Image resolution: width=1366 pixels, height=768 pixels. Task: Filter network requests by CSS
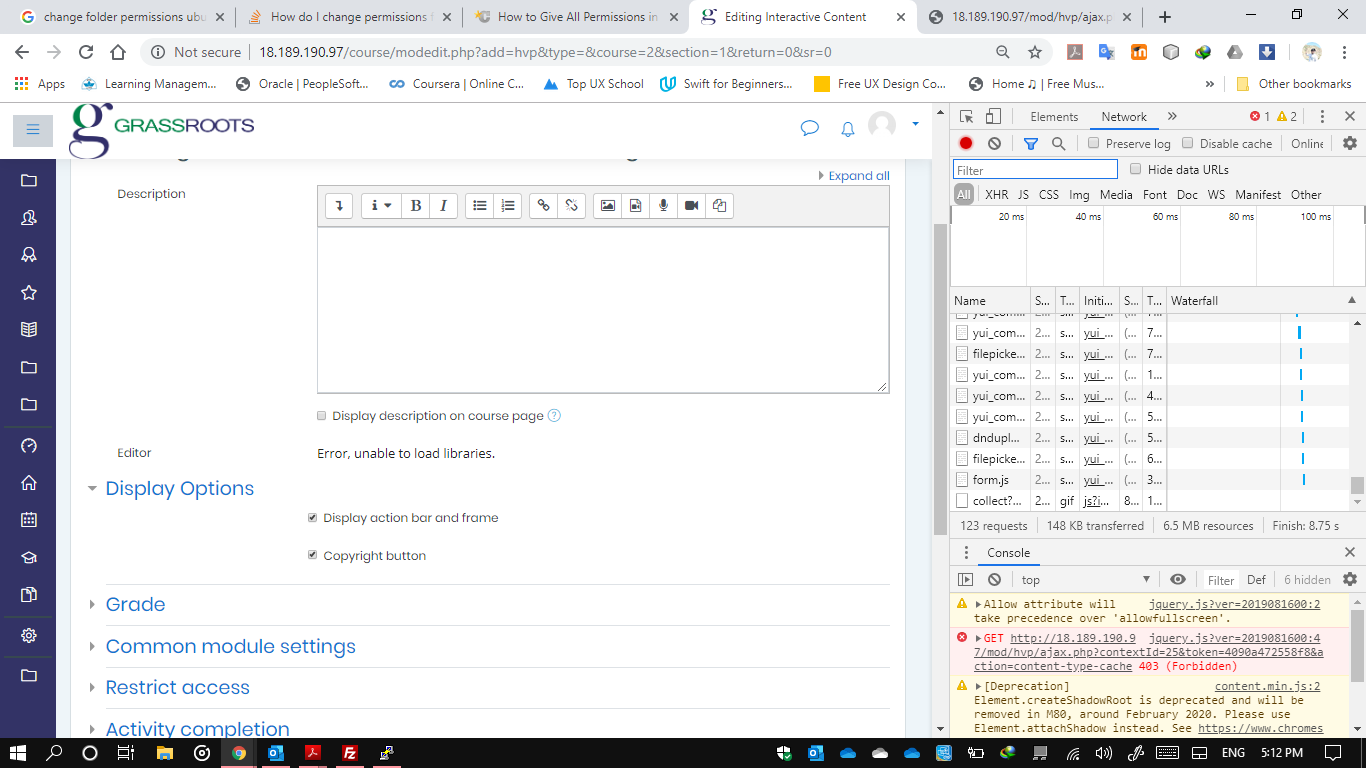[x=1049, y=195]
